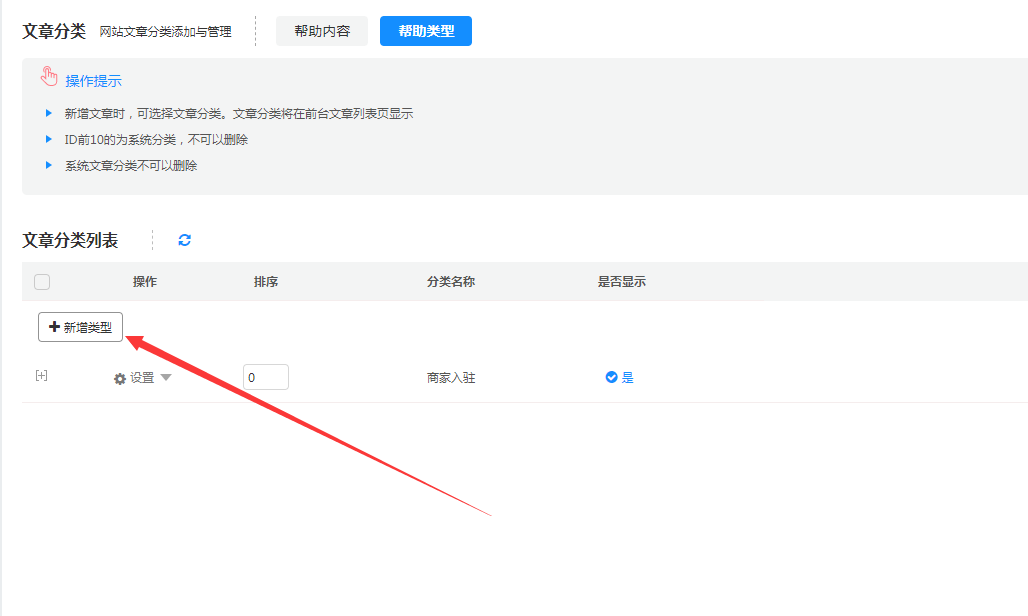Select the 帮助类型 tab
The image size is (1028, 616).
pos(426,31)
